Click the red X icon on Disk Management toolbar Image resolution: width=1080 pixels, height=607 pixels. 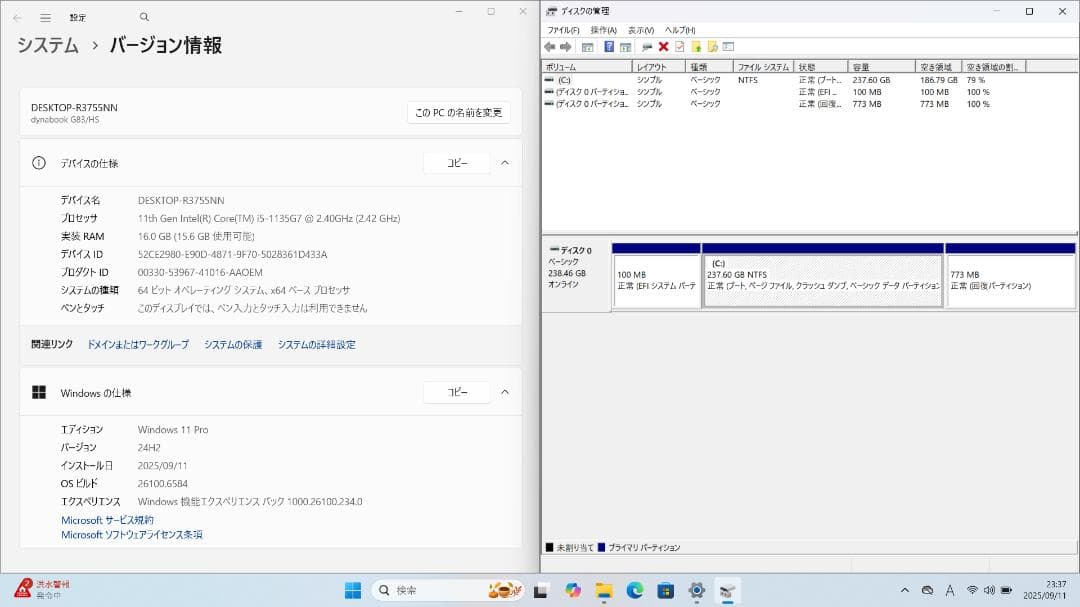(x=663, y=46)
